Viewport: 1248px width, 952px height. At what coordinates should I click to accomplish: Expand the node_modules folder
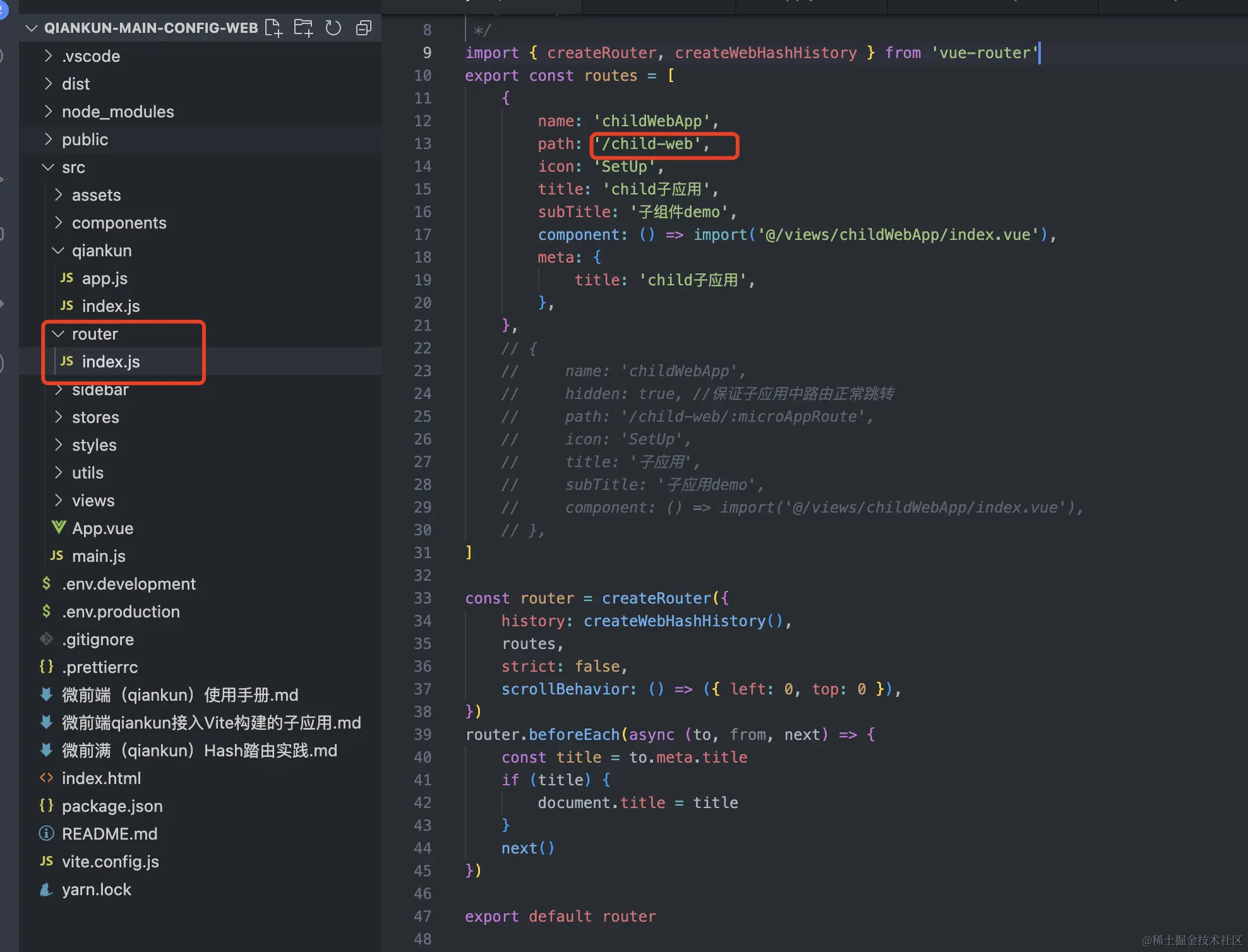click(x=48, y=112)
